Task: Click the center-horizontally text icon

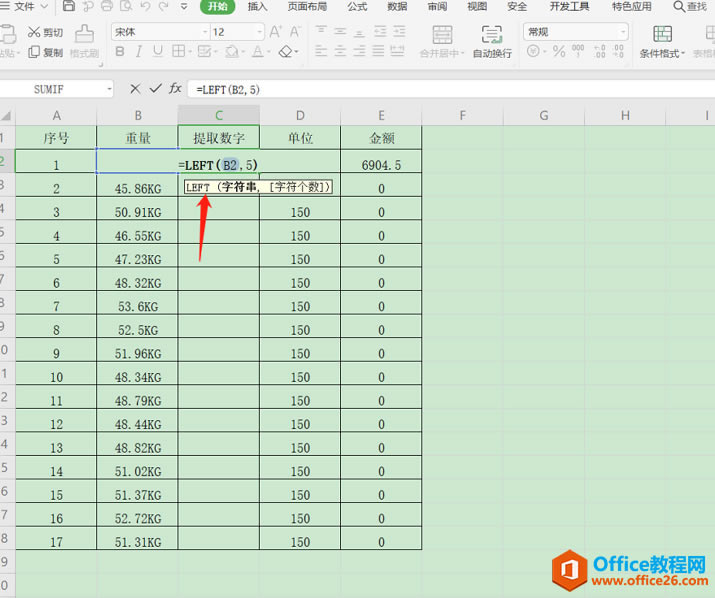Action: pyautogui.click(x=340, y=51)
